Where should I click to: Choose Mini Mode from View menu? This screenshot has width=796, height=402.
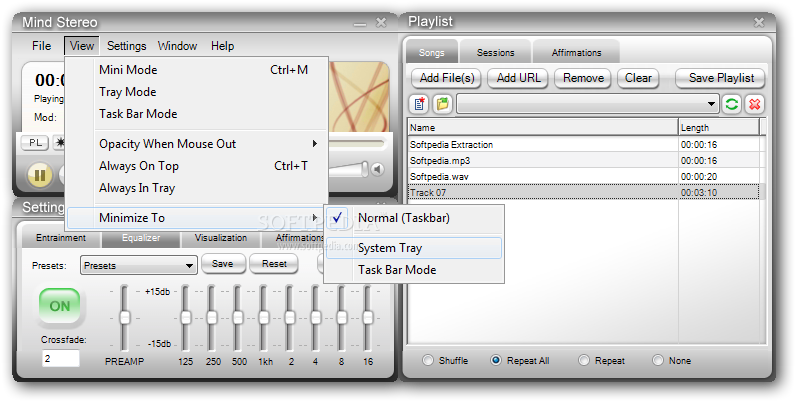coord(197,70)
